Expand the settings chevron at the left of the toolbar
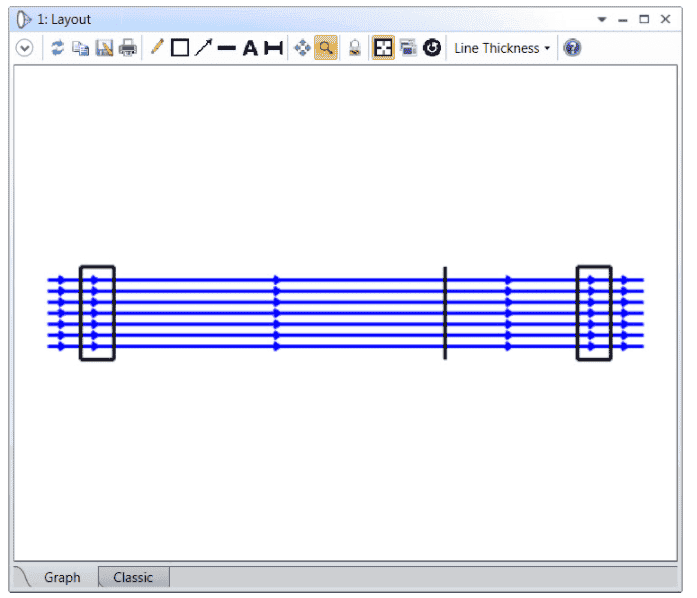The height and width of the screenshot is (598, 697). 24,48
